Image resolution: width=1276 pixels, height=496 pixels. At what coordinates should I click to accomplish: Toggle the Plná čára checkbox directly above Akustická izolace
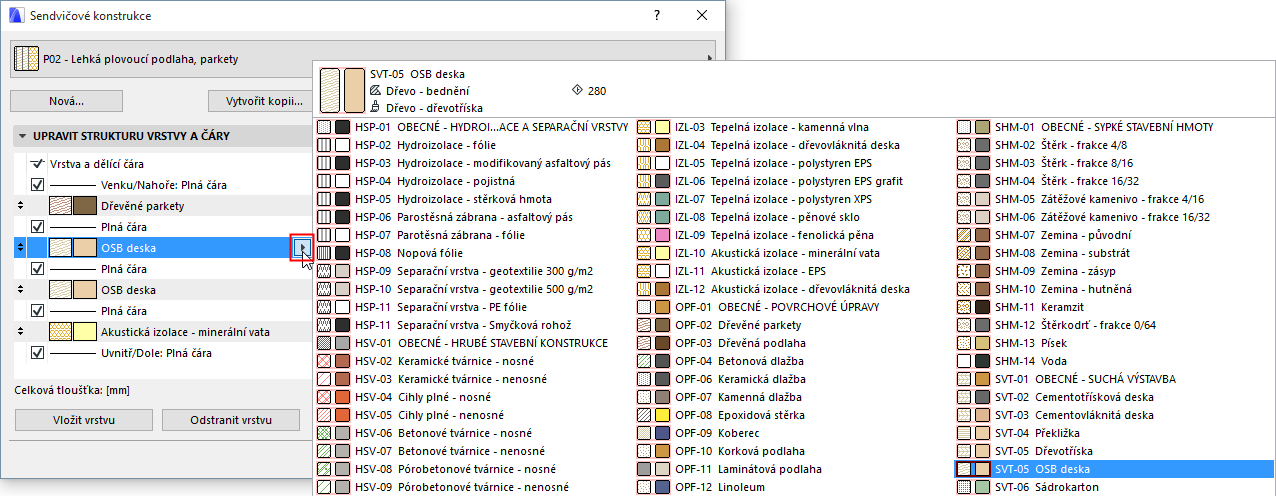pos(37,311)
